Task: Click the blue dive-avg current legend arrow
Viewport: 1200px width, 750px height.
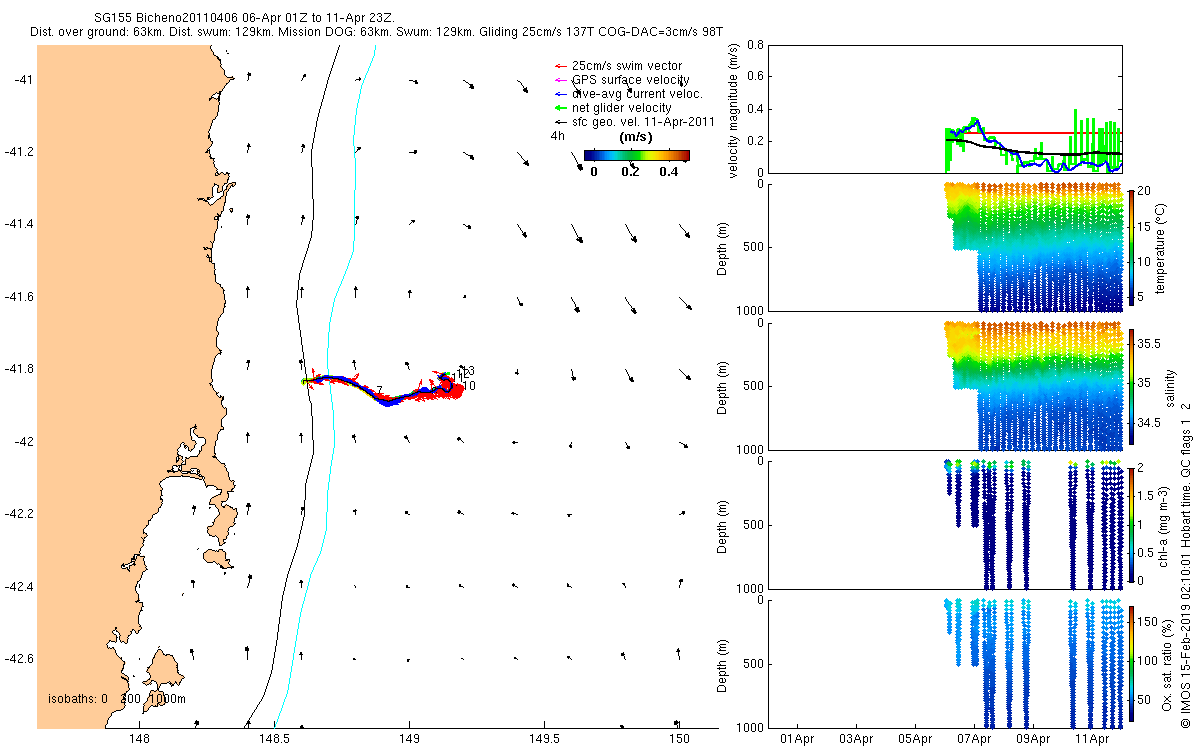Action: click(x=560, y=94)
